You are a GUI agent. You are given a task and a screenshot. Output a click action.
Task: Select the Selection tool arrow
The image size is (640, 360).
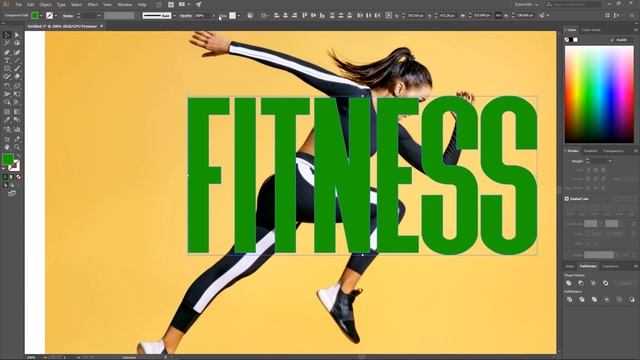(7, 35)
